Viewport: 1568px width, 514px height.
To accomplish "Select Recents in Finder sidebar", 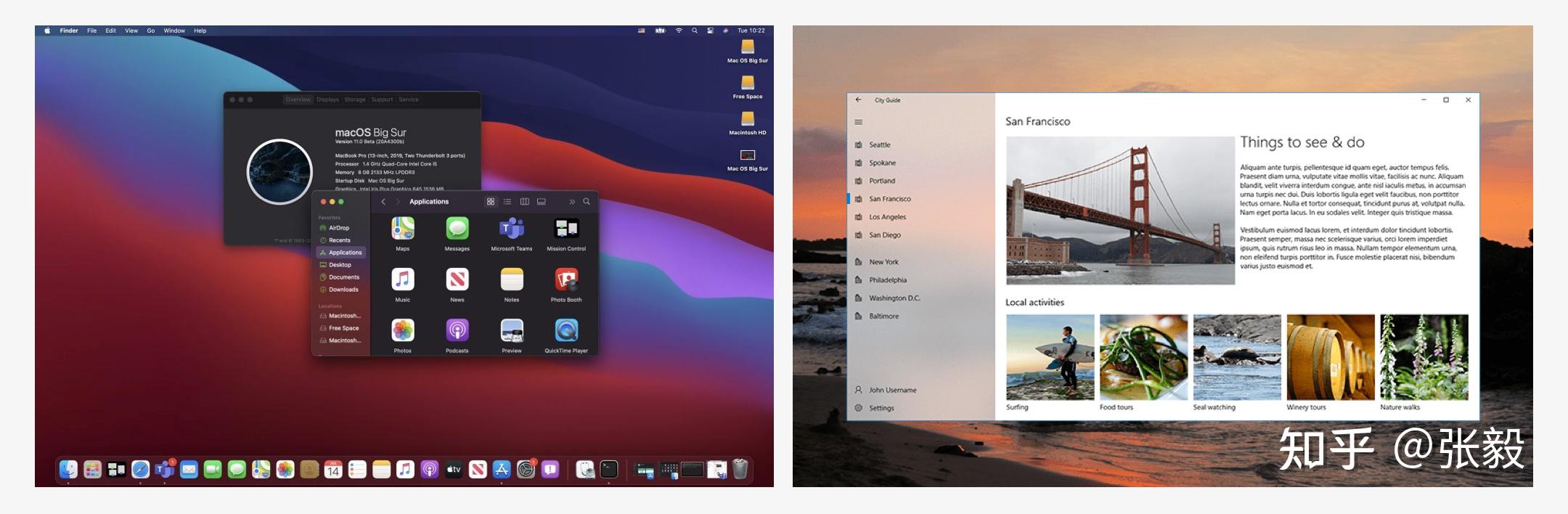I will 340,240.
